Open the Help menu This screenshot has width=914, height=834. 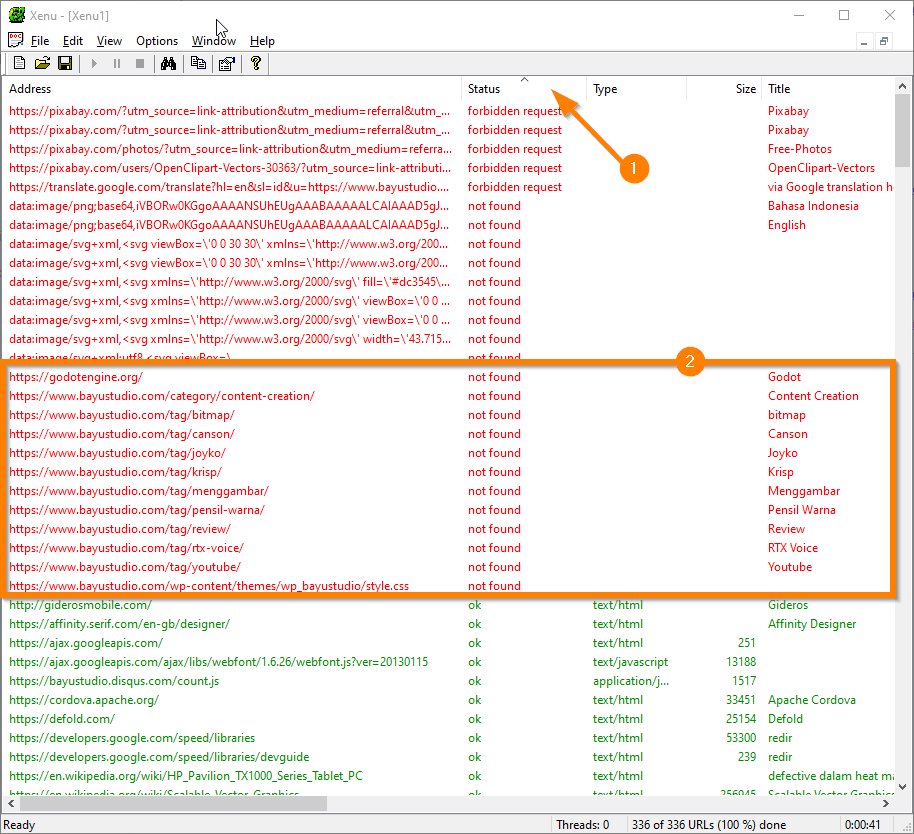tap(262, 41)
